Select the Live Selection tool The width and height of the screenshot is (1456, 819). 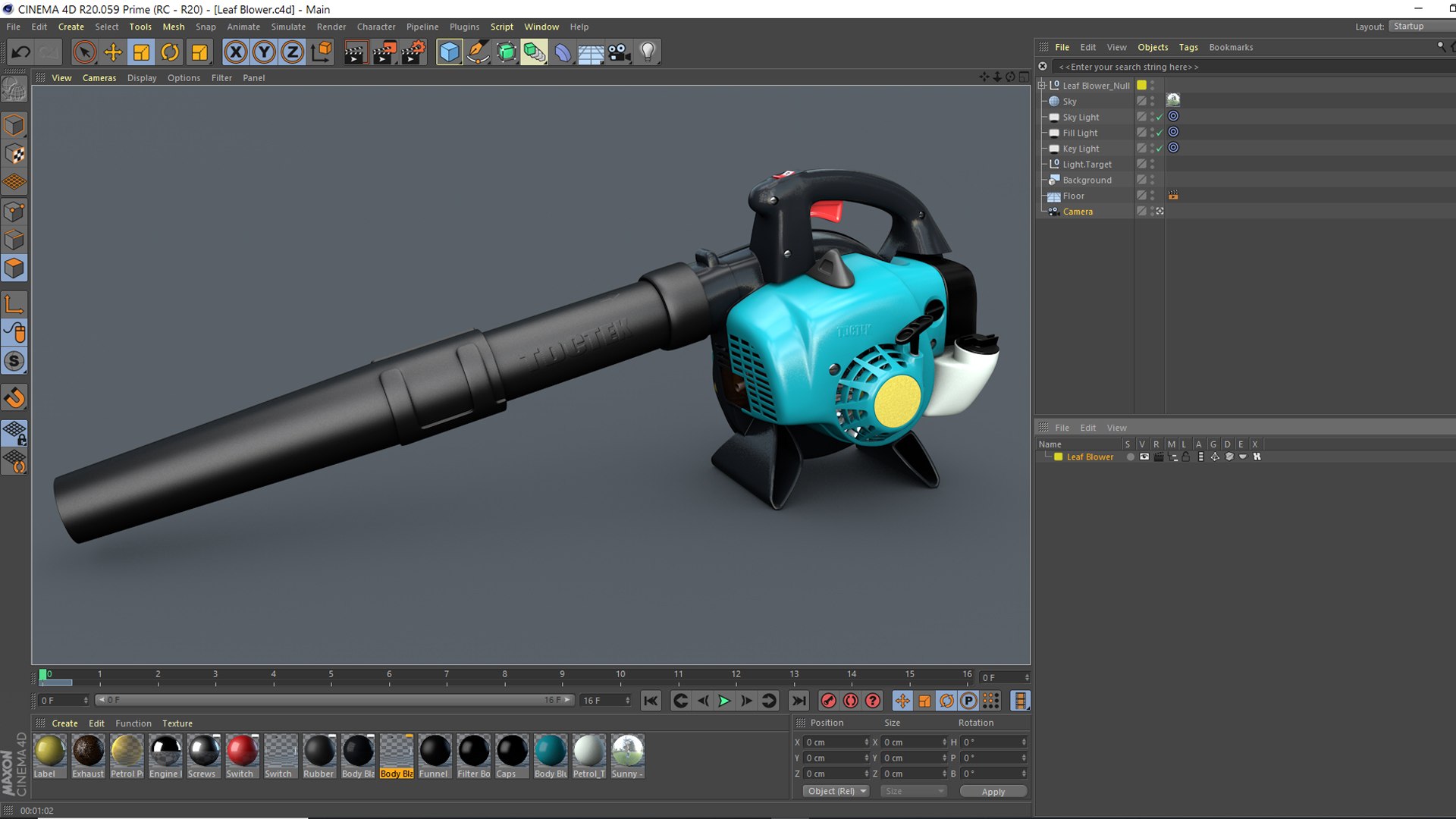pos(84,52)
